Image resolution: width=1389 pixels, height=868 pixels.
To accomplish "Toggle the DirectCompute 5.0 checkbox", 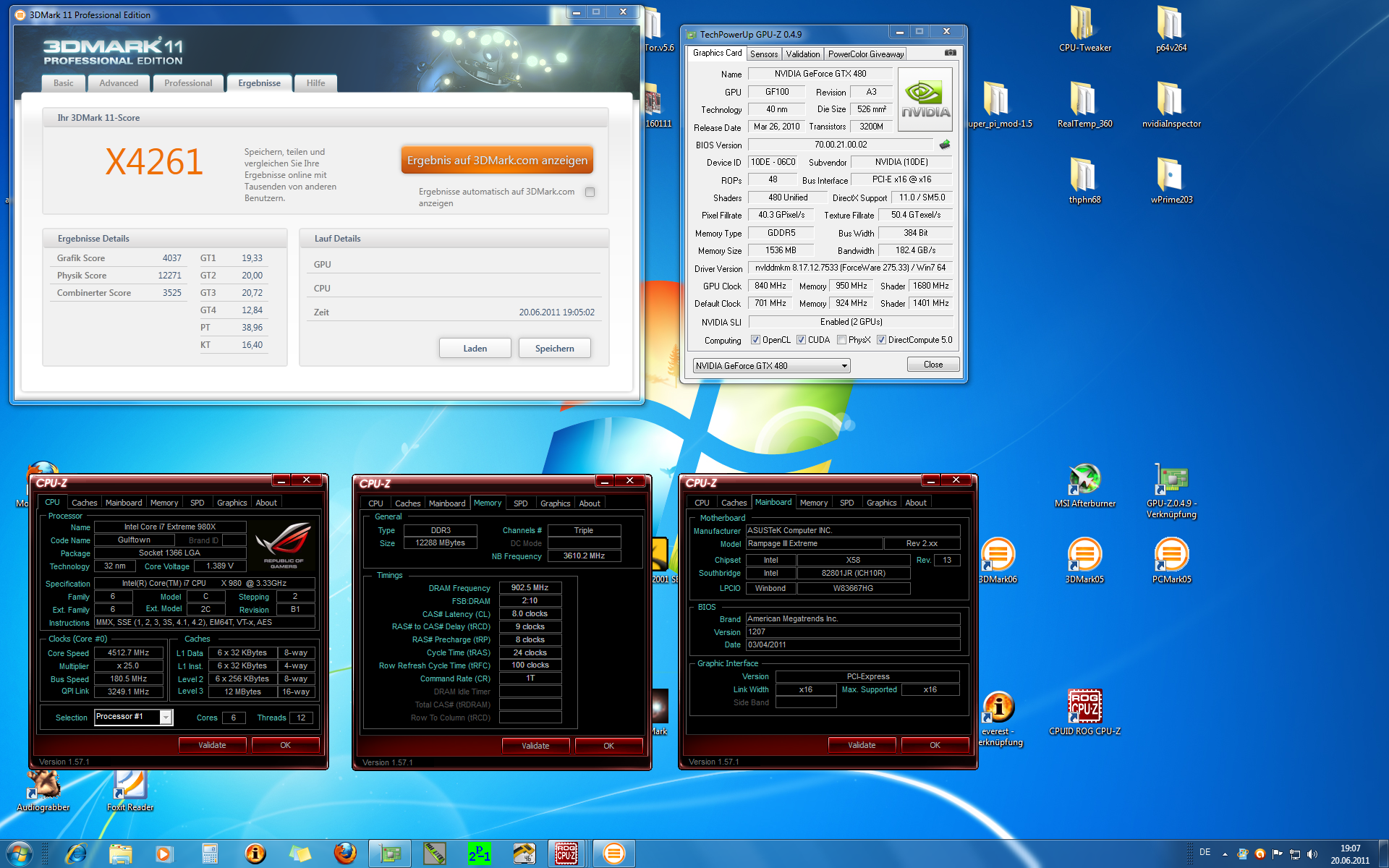I will (881, 340).
